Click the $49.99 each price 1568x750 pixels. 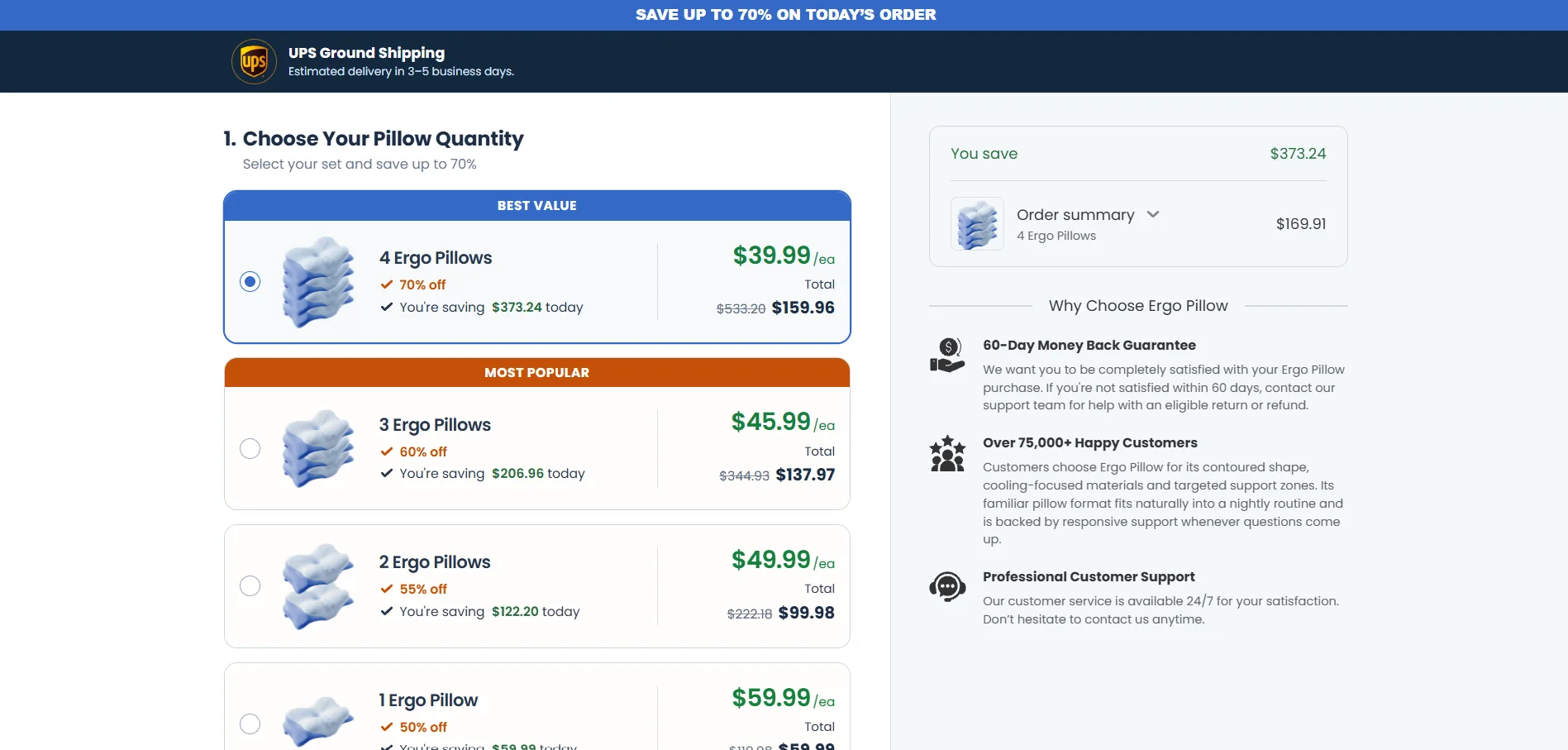coord(783,560)
